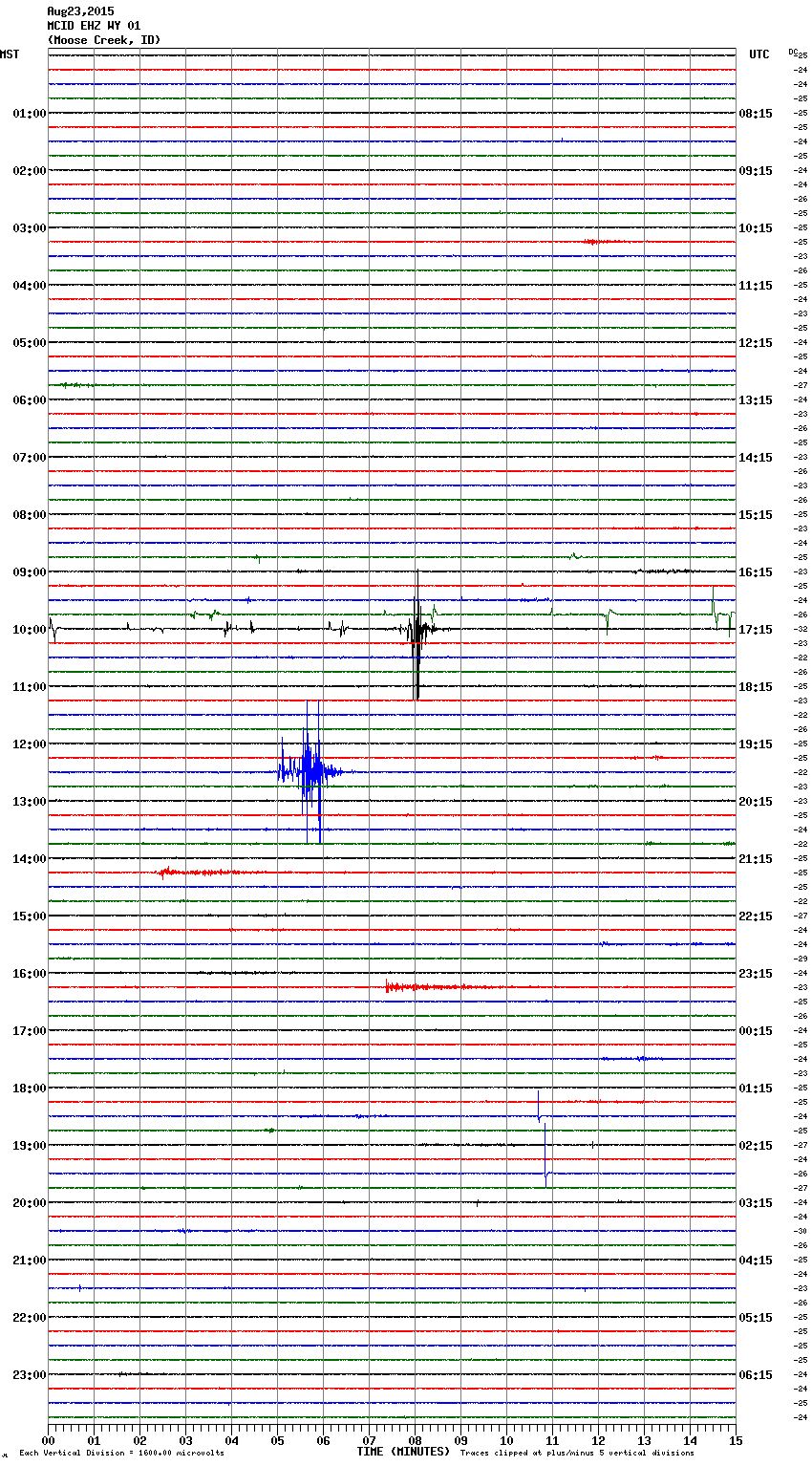812x1466 pixels.
Task: Click the 08:15 UTC time label
Action: (x=756, y=114)
